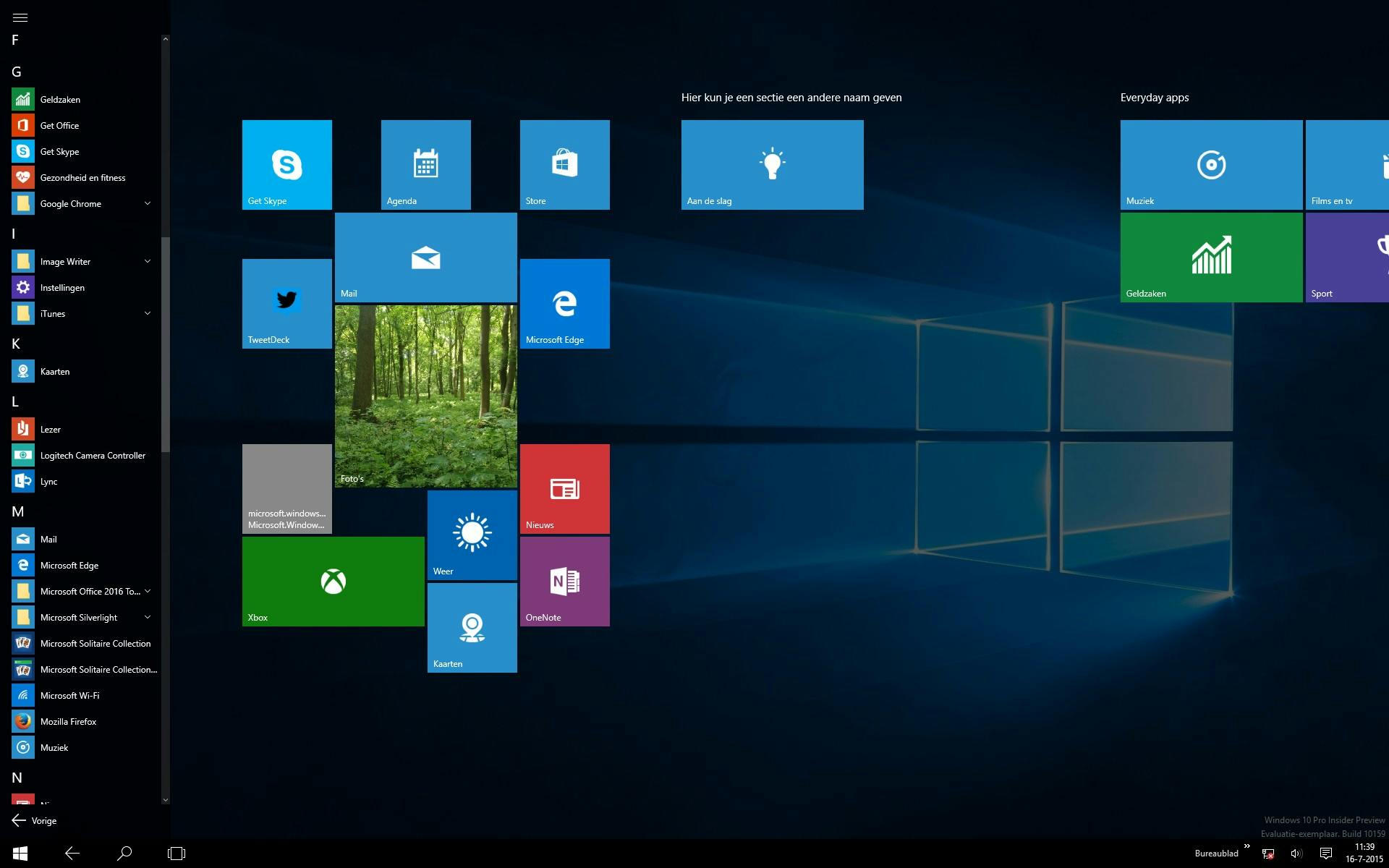Expand the Image Writer folder
The image size is (1389, 868).
pyautogui.click(x=148, y=262)
